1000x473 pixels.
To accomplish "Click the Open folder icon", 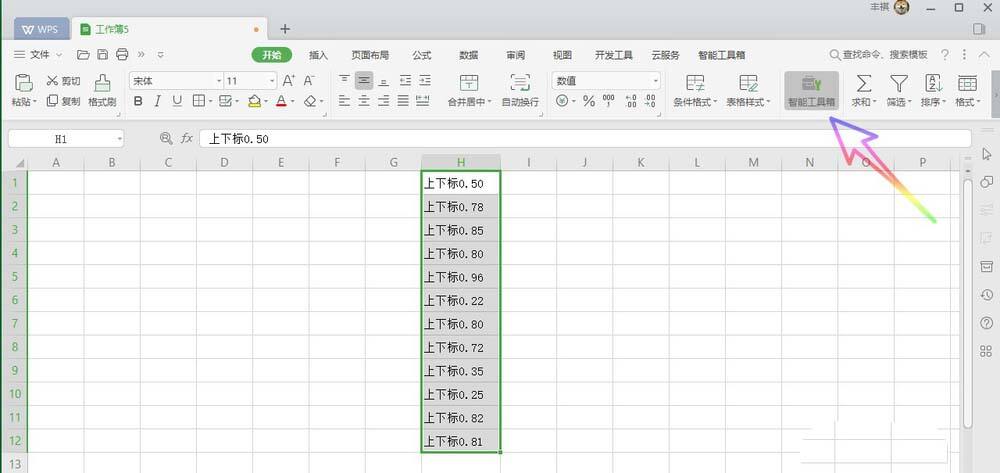I will click(x=83, y=55).
